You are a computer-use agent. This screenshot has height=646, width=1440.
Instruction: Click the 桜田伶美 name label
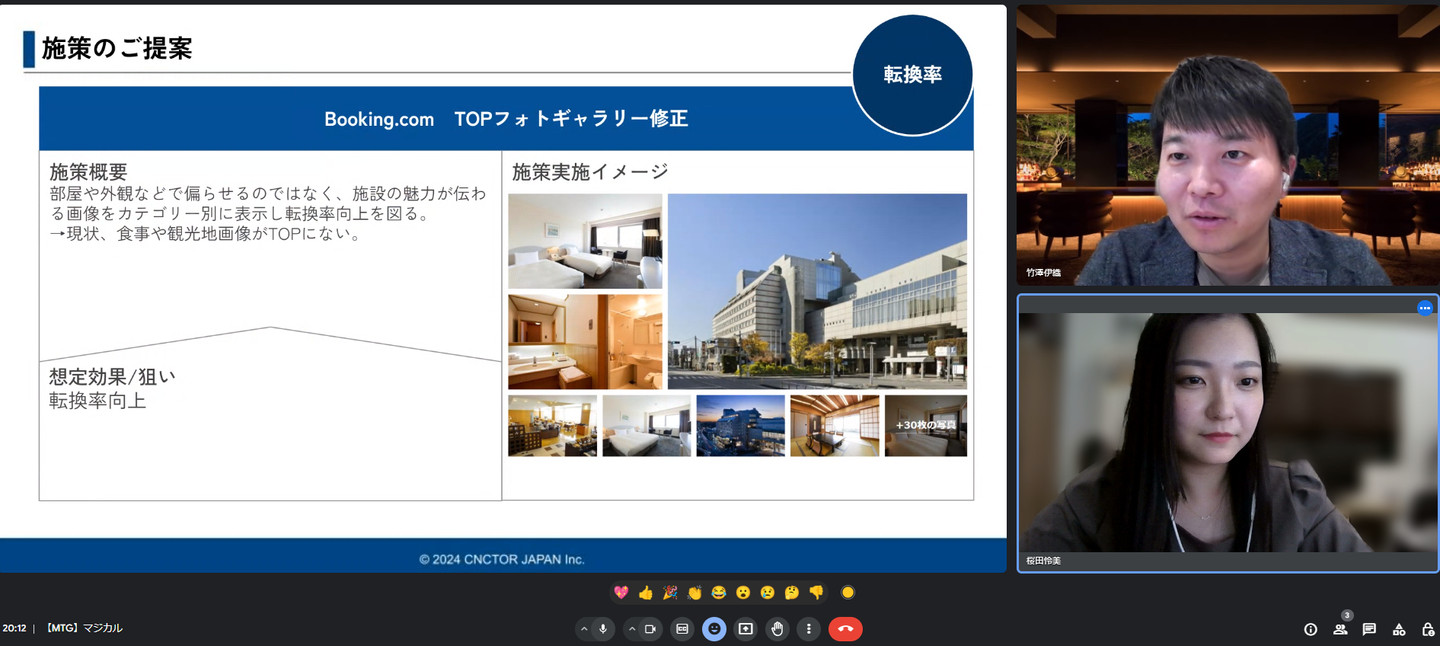(x=1043, y=561)
